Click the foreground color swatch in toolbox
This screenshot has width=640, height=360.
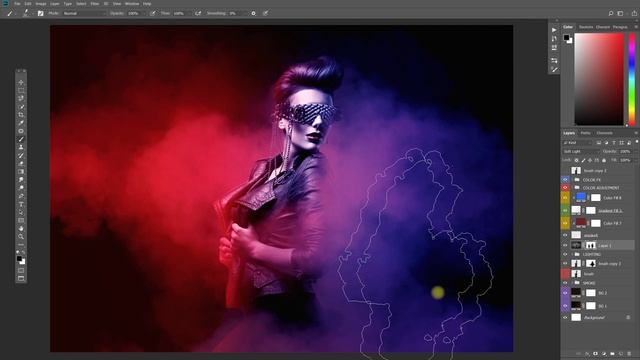[19, 259]
